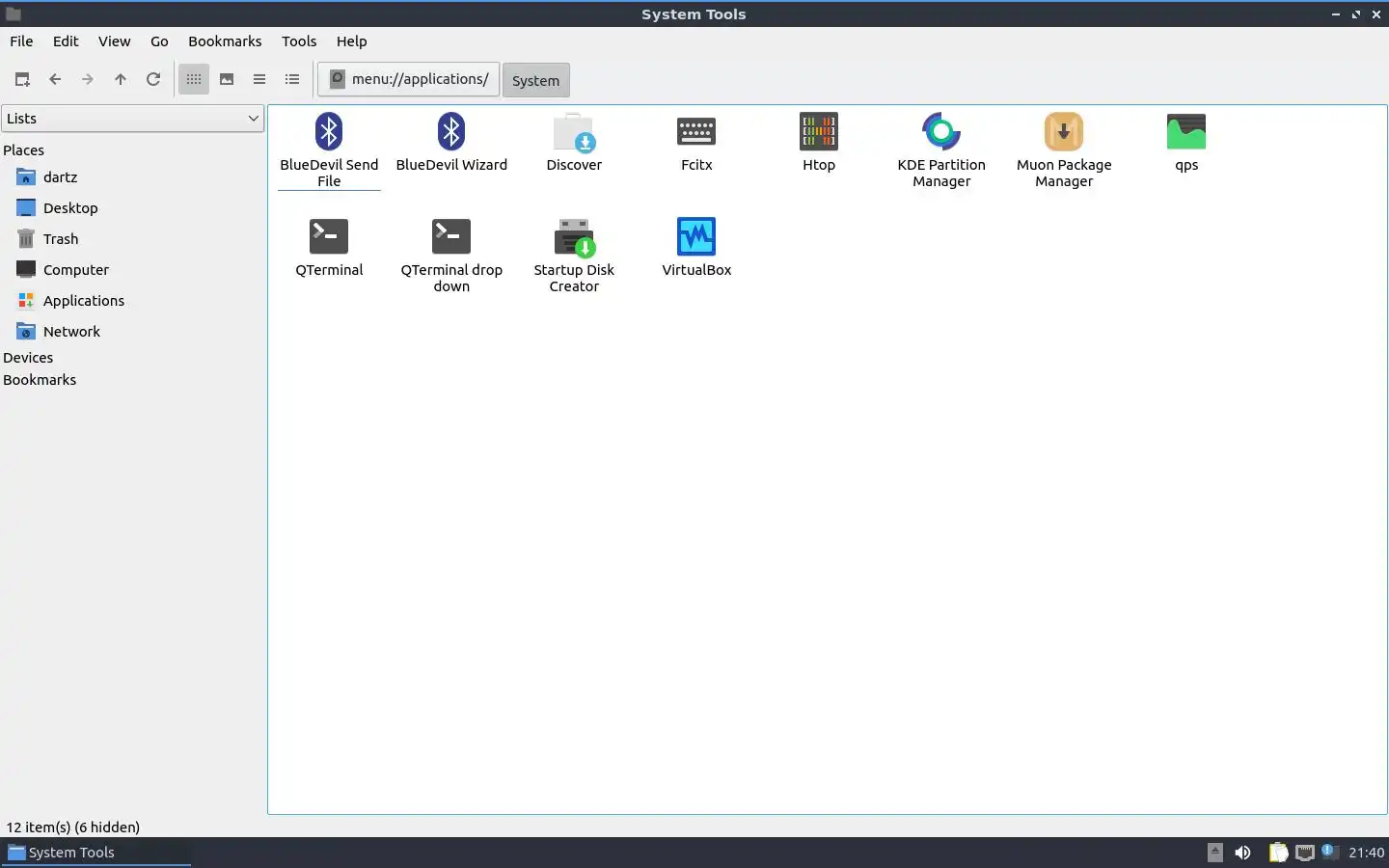Open the Bookmarks menu
Viewport: 1389px width, 868px height.
225,41
